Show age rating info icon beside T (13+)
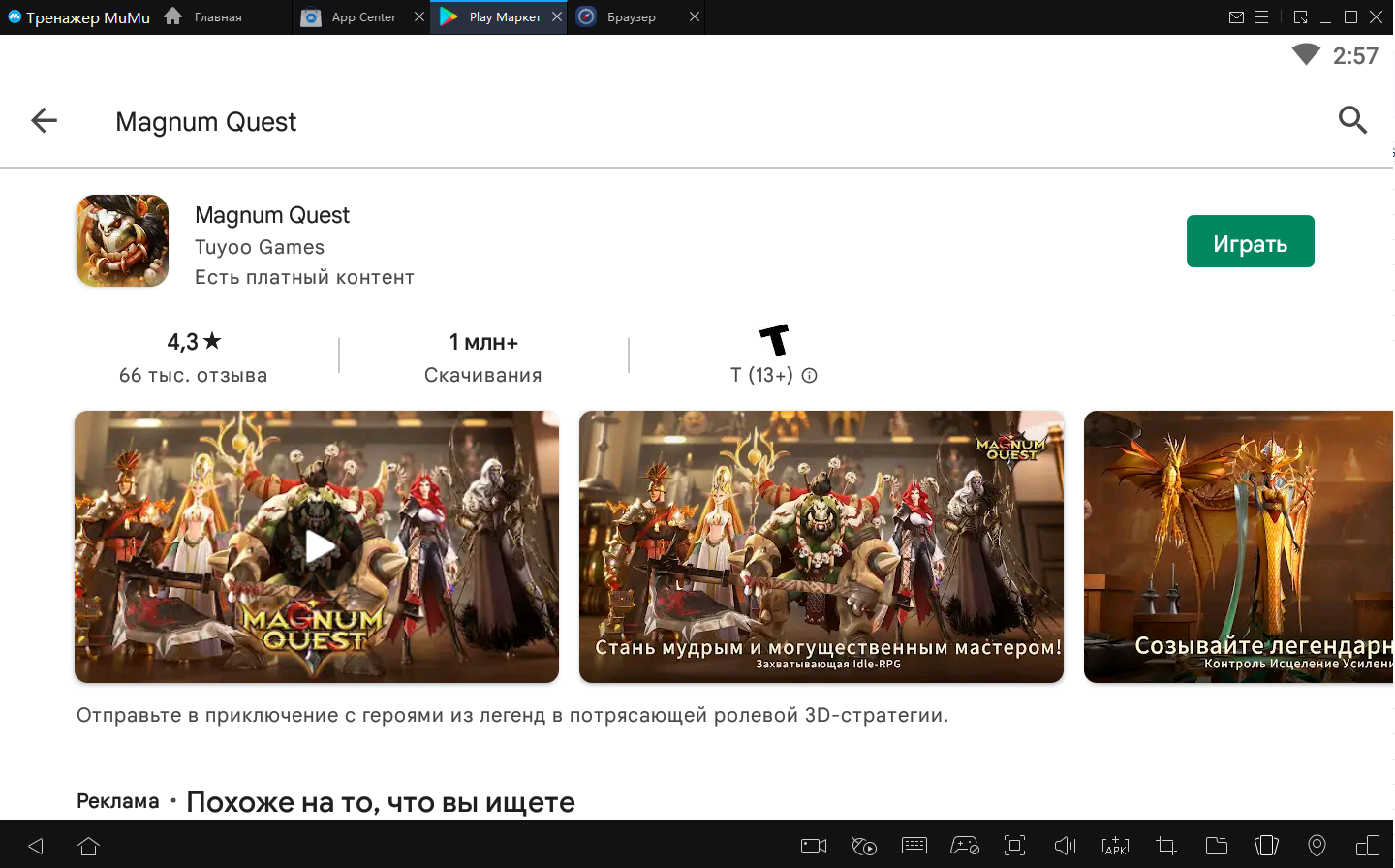The height and width of the screenshot is (868, 1395). (x=810, y=376)
